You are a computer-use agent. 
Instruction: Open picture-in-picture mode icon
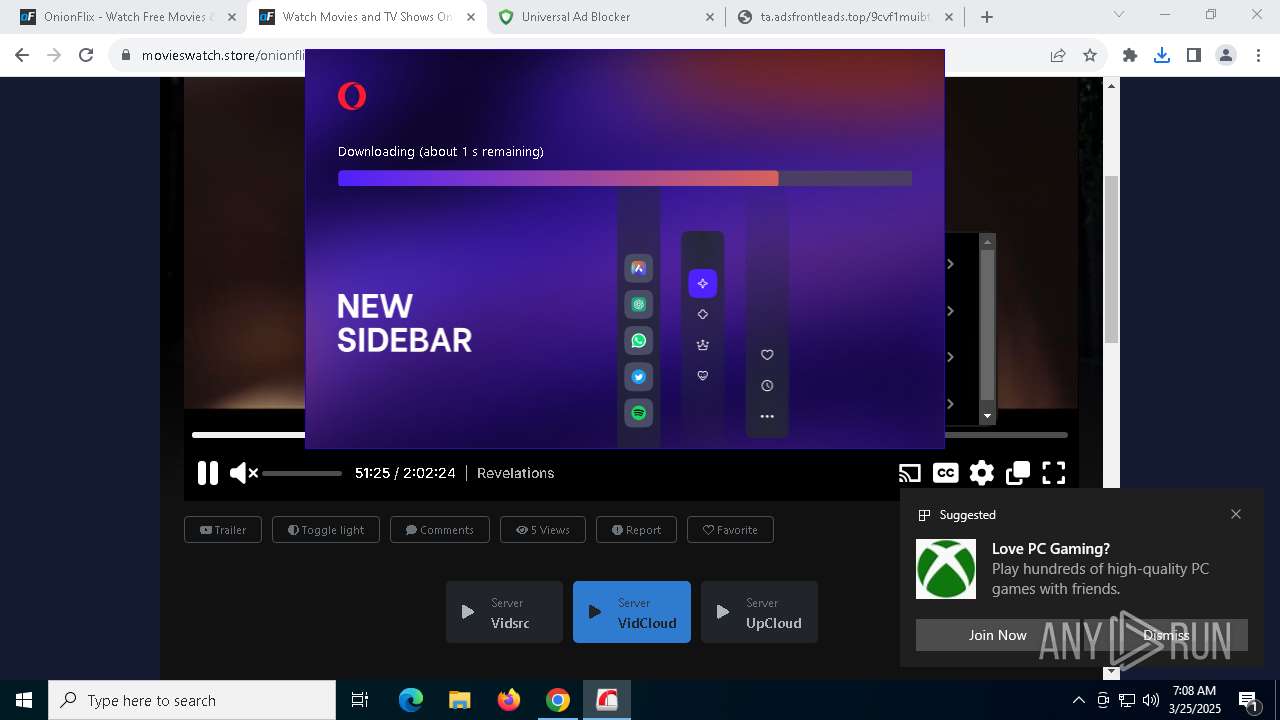point(1018,473)
